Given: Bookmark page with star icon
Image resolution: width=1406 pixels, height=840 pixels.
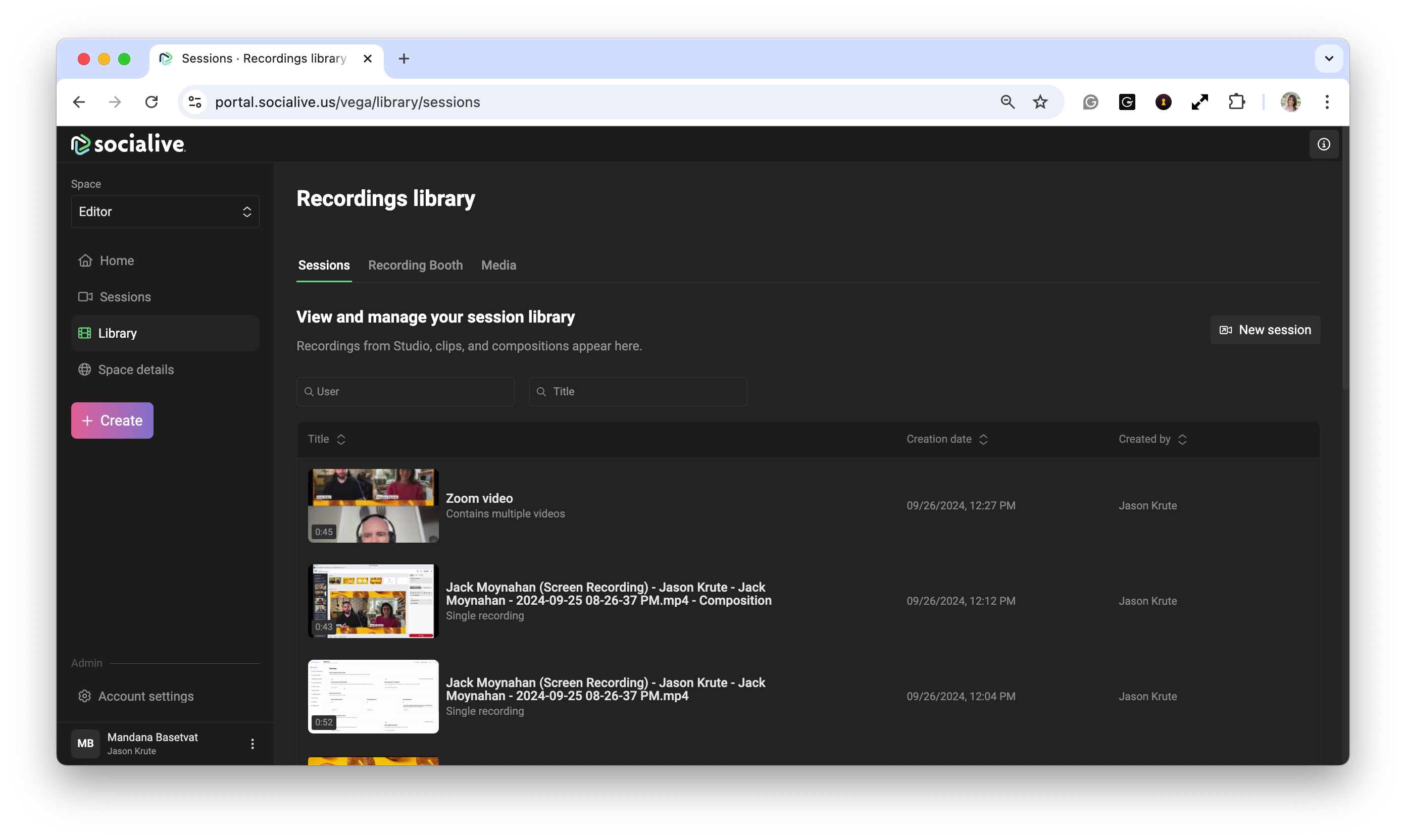Looking at the screenshot, I should 1040,102.
